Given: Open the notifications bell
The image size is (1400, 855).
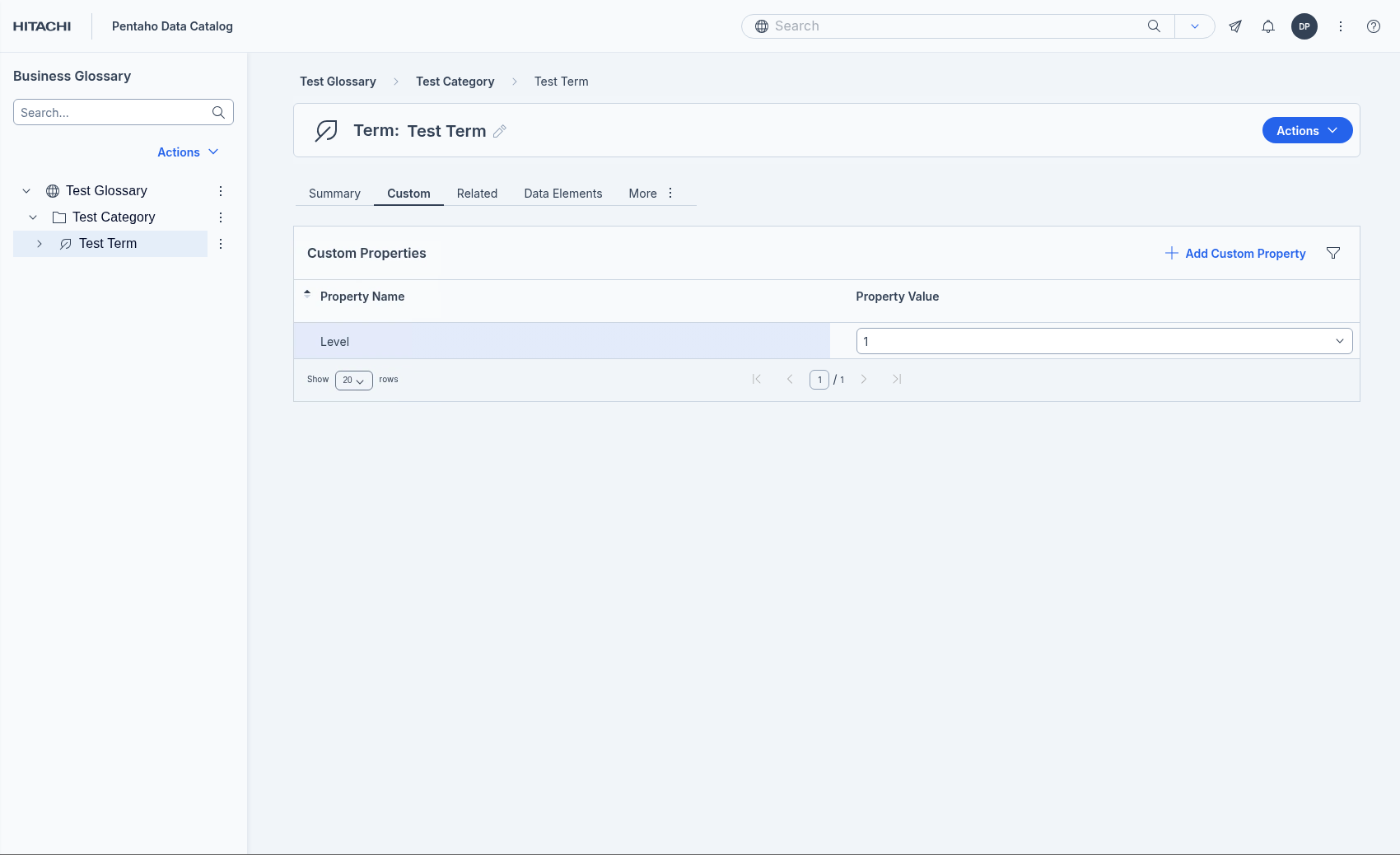Looking at the screenshot, I should (x=1267, y=26).
